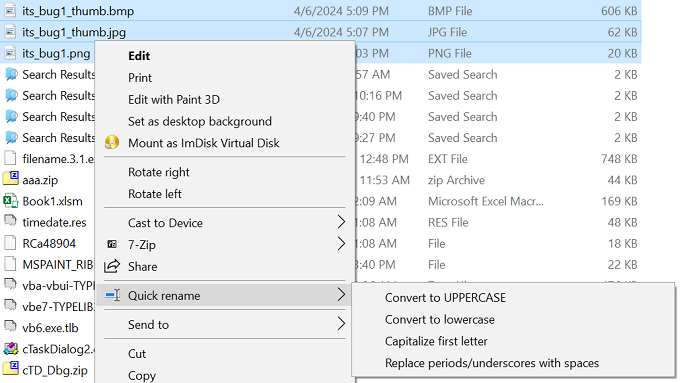This screenshot has height=383, width=689.
Task: Select the aaa.zip archive icon
Action: [x=11, y=179]
